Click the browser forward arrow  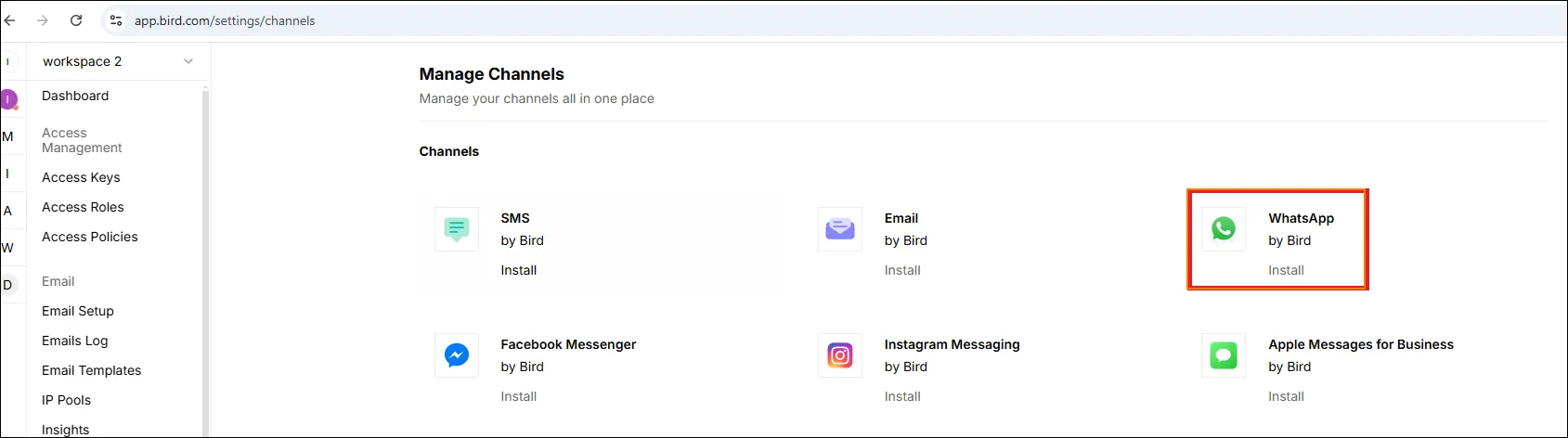[43, 20]
